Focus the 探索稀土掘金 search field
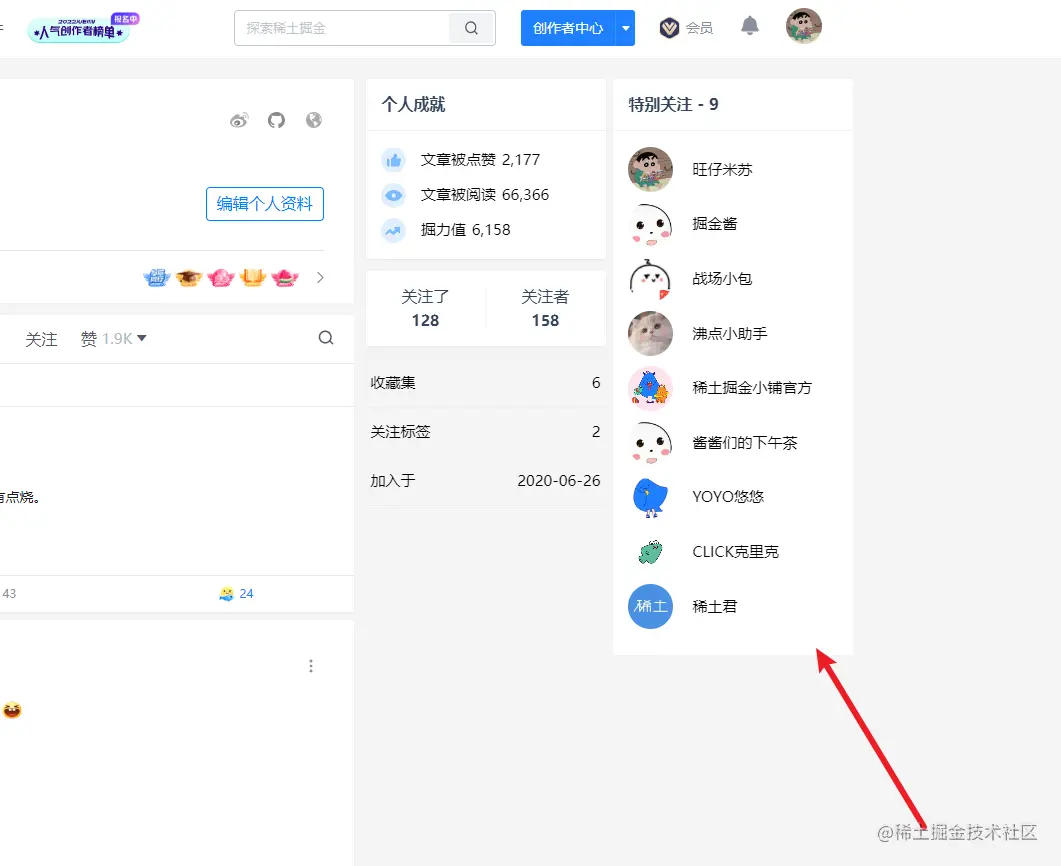This screenshot has width=1061, height=866. click(342, 28)
